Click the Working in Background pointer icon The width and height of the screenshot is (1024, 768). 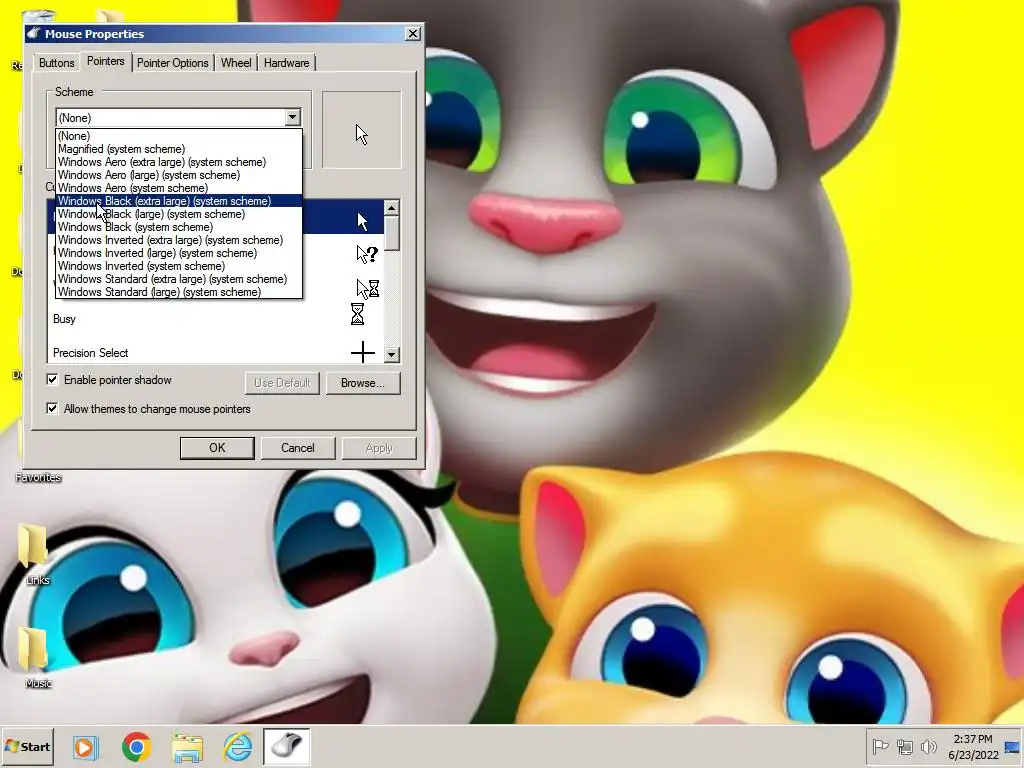pyautogui.click(x=367, y=289)
